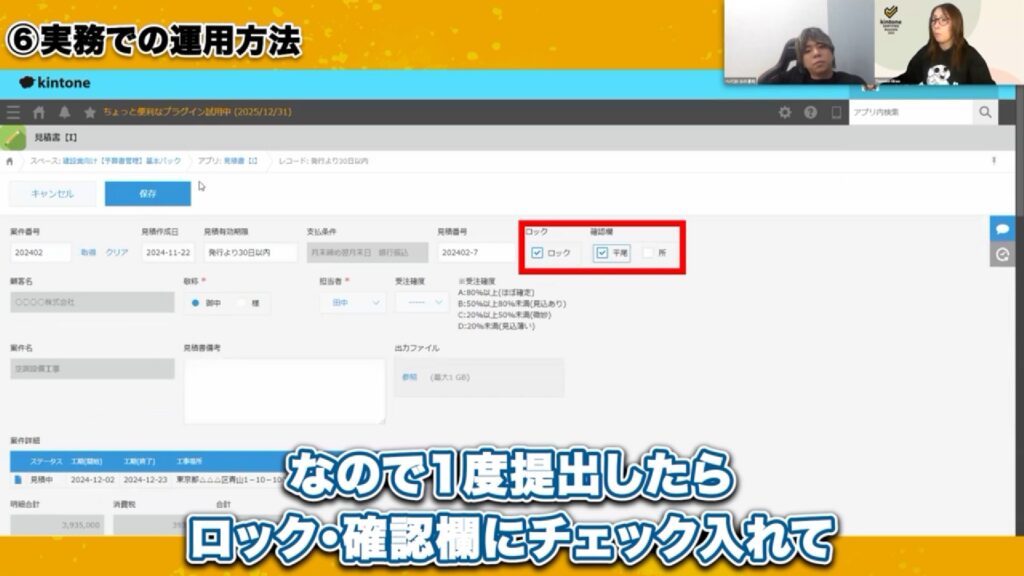
Task: Click the 見積番号 field showing 202402-7
Action: pos(476,253)
